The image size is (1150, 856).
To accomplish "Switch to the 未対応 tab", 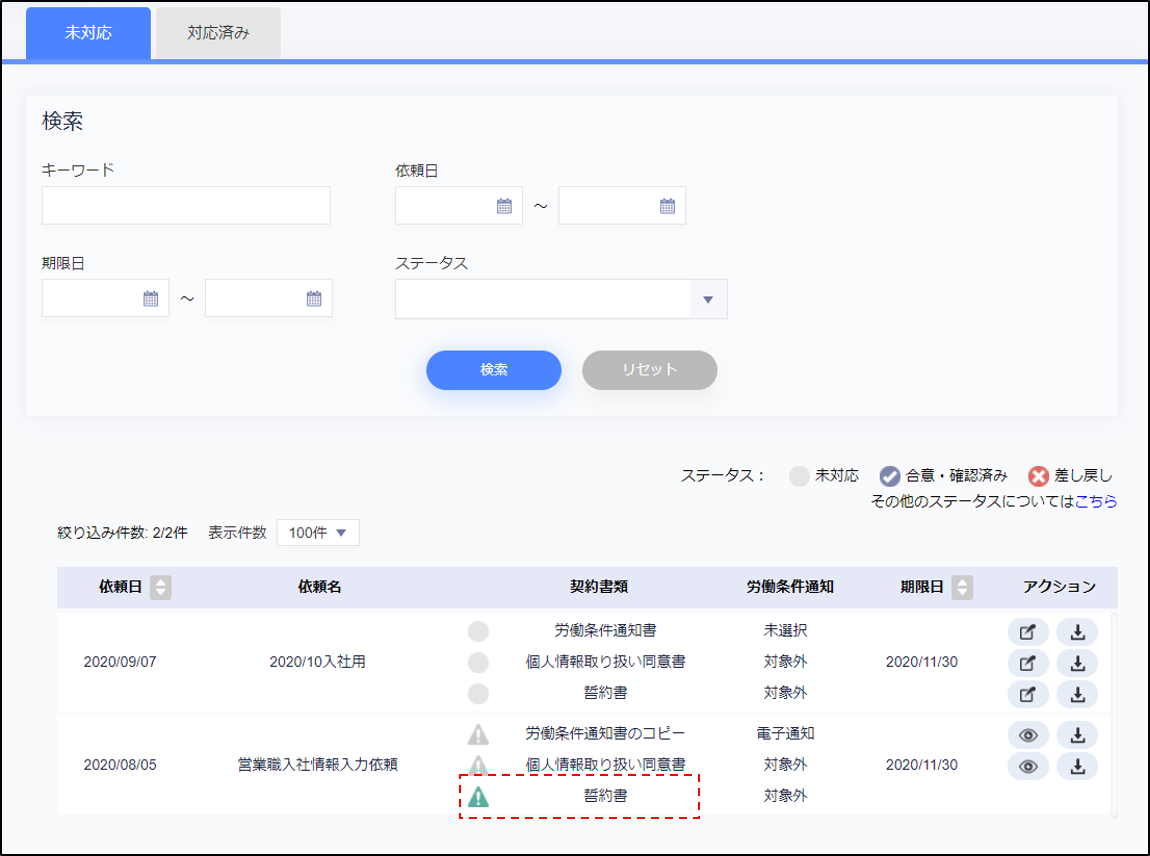I will (x=88, y=33).
